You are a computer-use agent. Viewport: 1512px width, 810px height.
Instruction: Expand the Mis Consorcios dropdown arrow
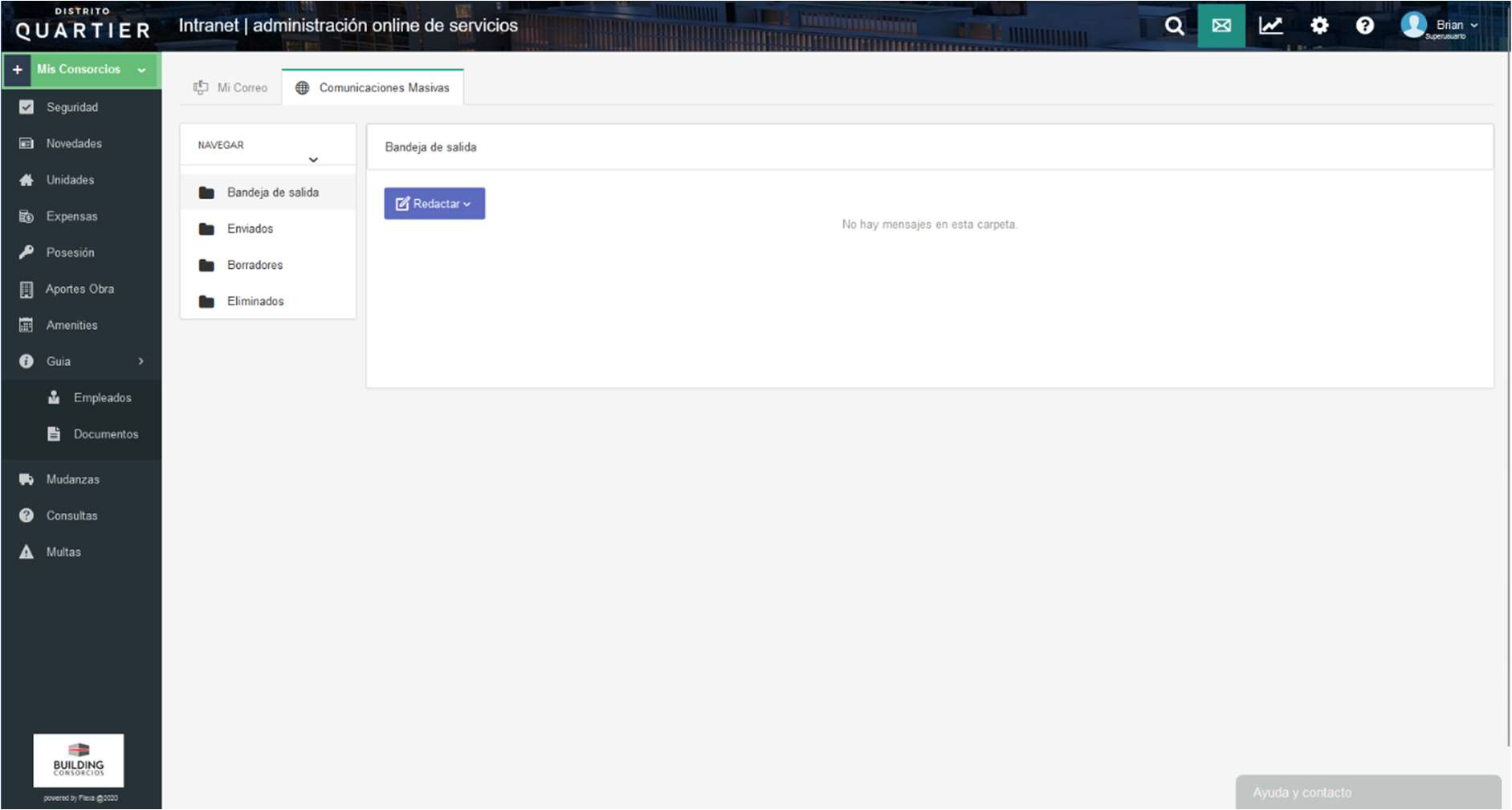pos(141,71)
